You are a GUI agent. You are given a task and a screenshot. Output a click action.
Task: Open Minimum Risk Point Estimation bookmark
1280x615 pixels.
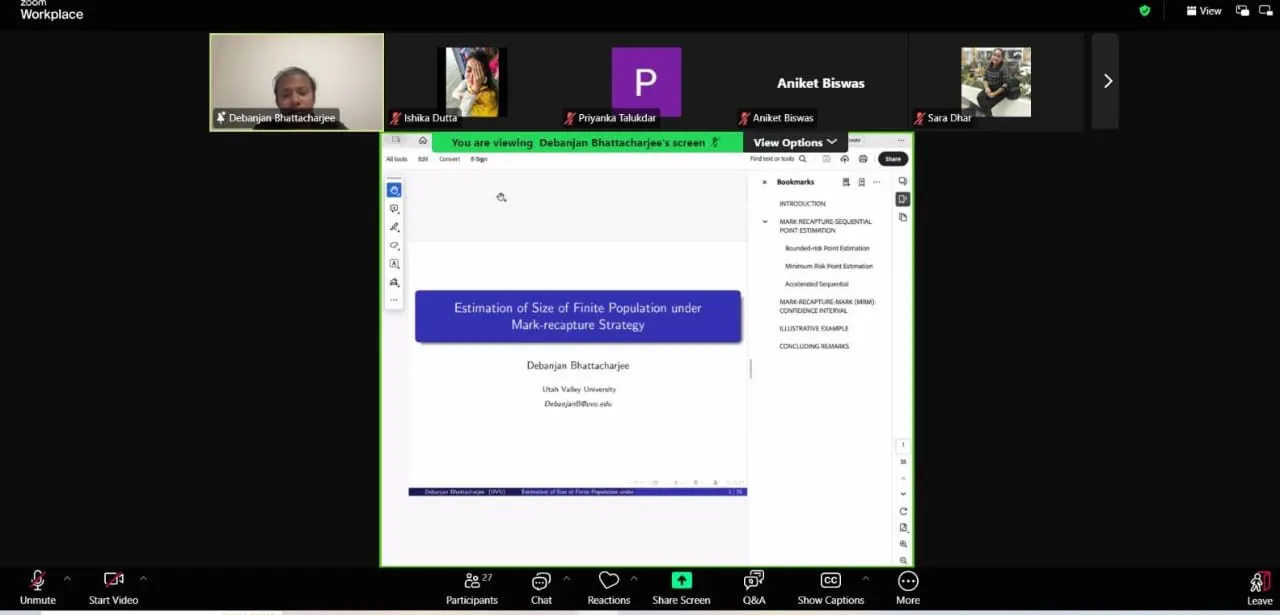point(829,266)
